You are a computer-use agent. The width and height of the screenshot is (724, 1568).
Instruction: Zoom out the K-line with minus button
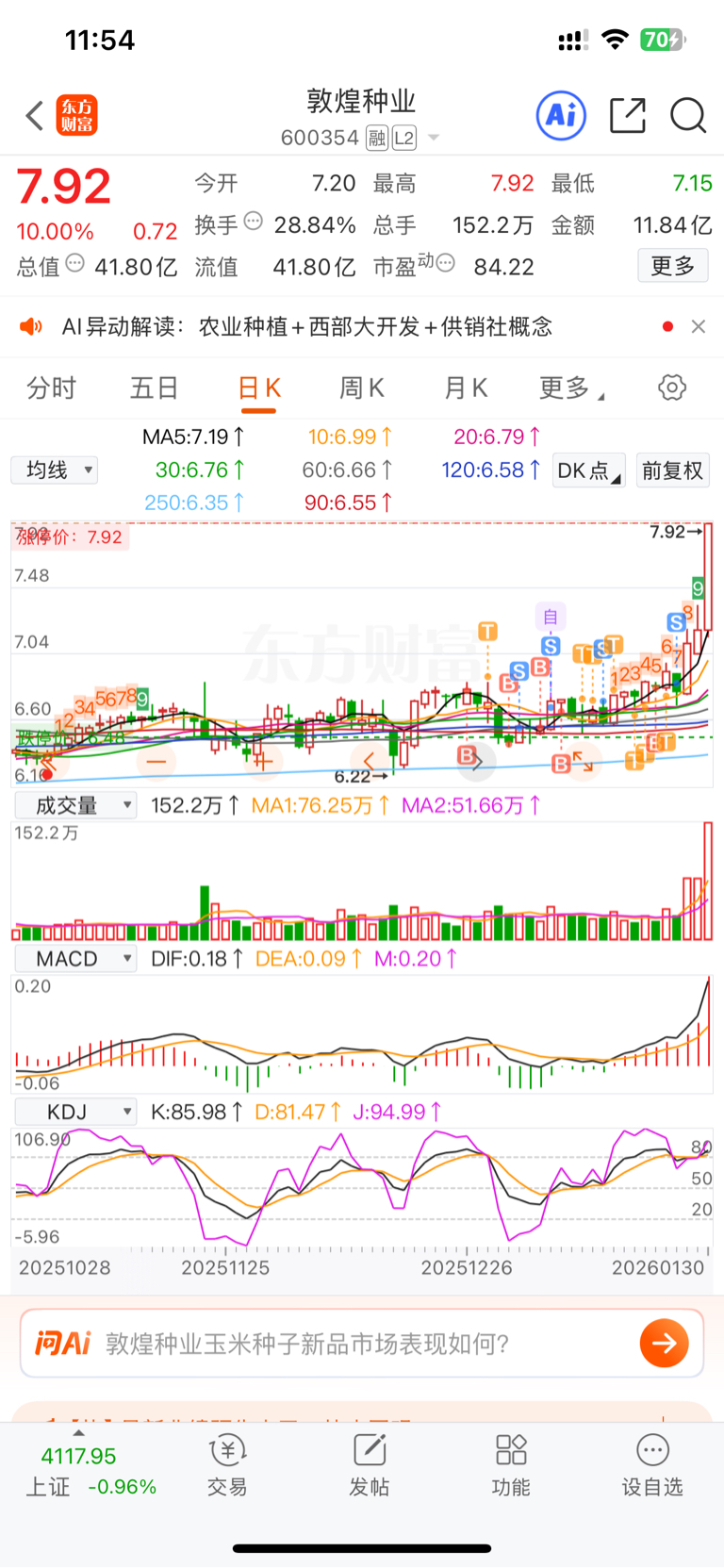click(156, 760)
